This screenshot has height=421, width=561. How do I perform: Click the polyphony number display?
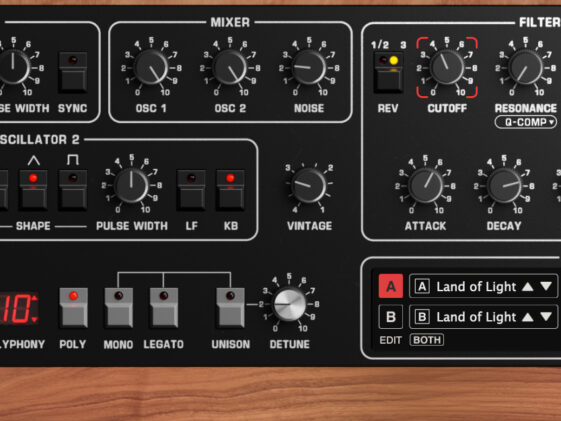click(x=17, y=308)
